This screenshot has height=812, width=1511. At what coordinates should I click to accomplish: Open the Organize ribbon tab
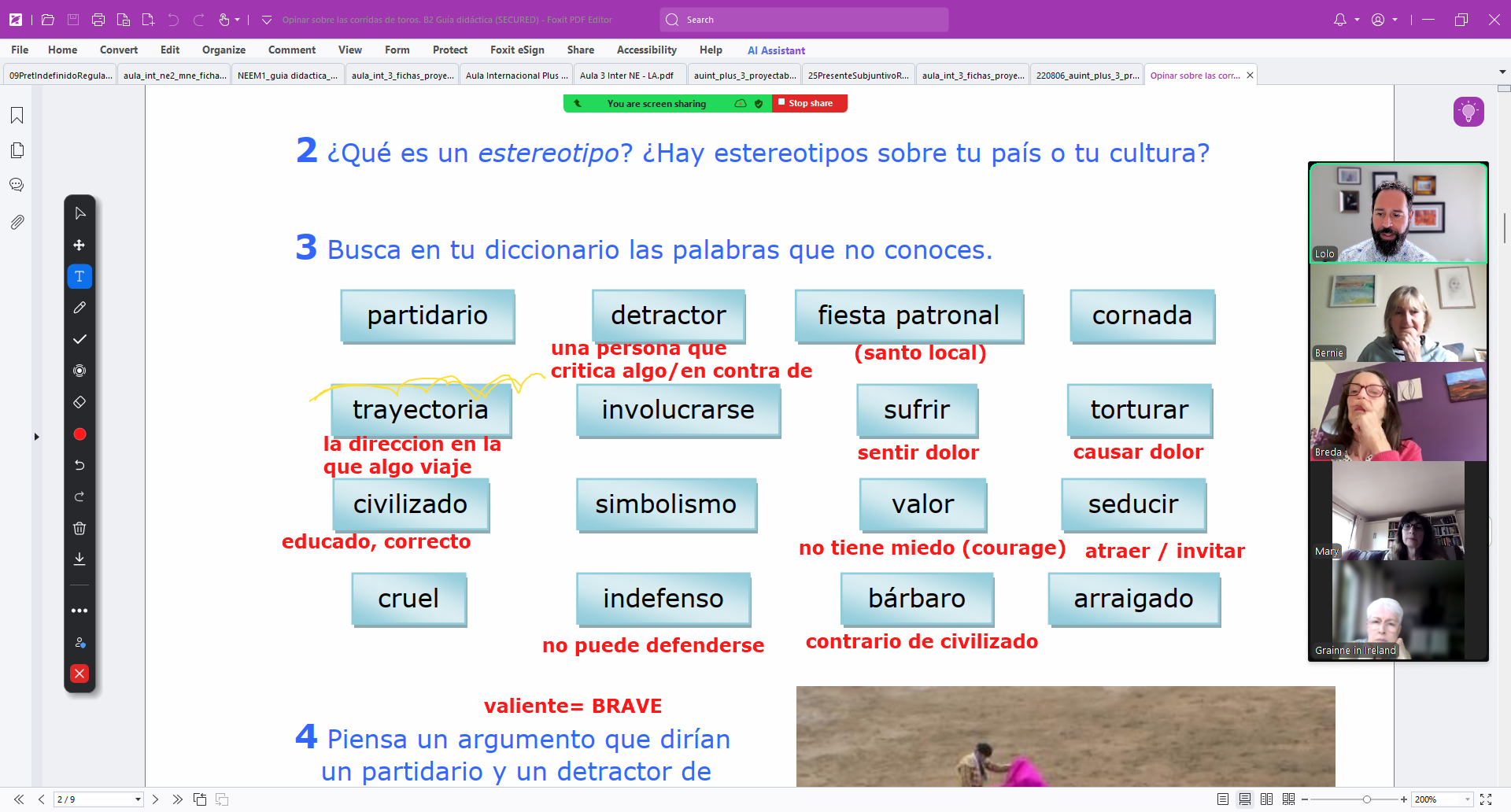pos(224,50)
